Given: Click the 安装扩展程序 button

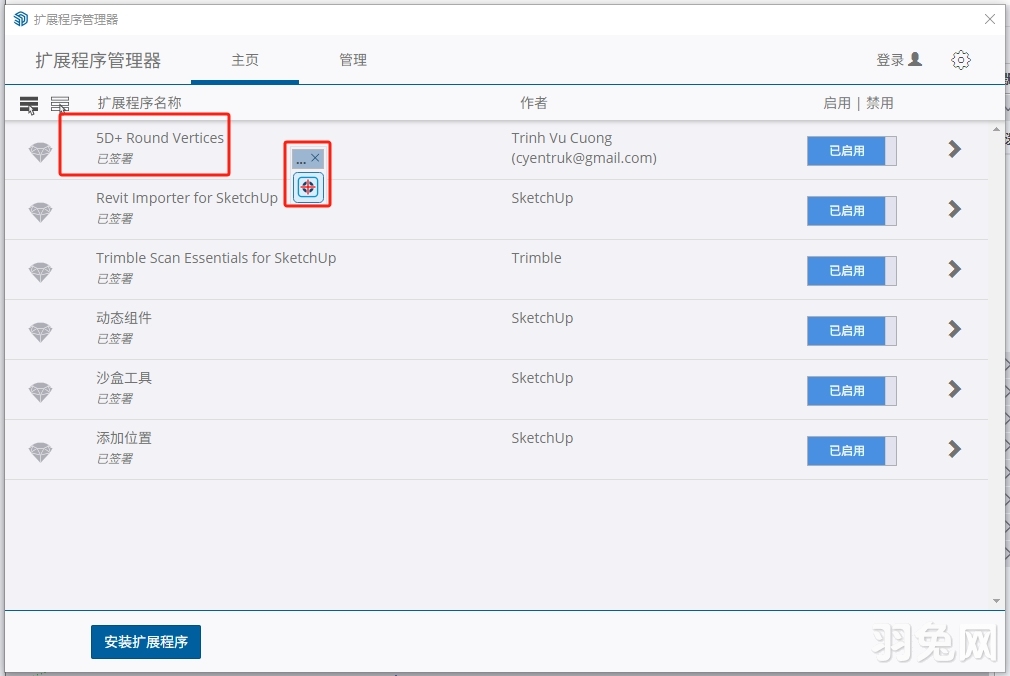Looking at the screenshot, I should click(x=146, y=642).
